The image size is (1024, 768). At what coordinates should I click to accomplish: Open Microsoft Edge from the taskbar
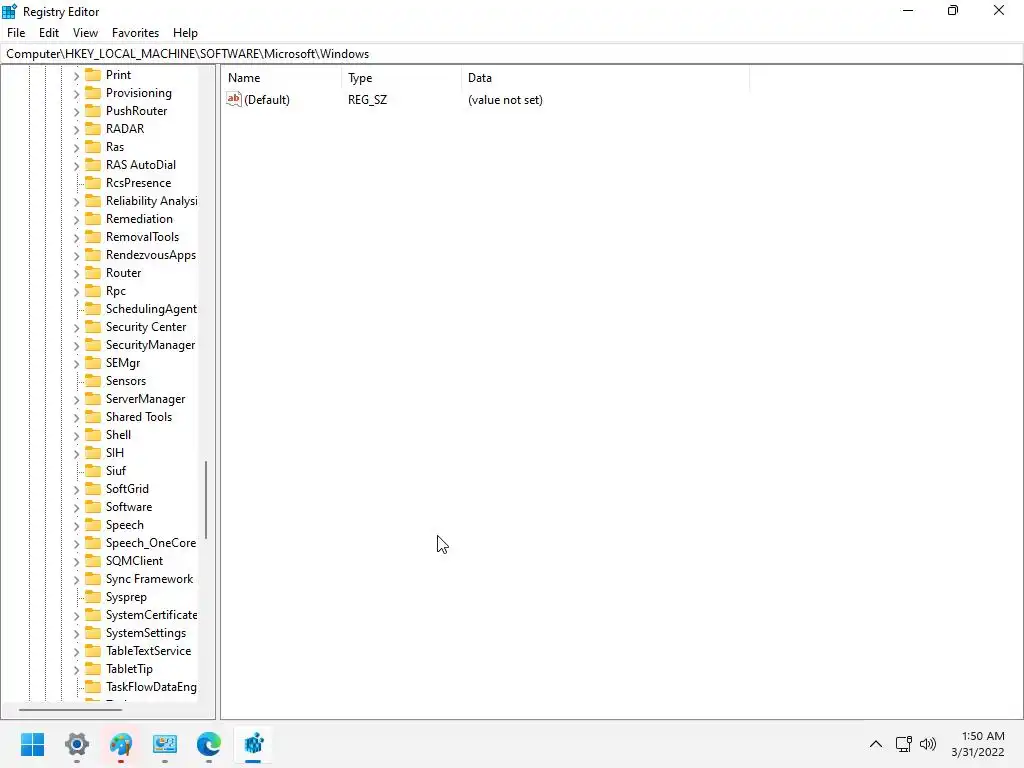pyautogui.click(x=208, y=744)
